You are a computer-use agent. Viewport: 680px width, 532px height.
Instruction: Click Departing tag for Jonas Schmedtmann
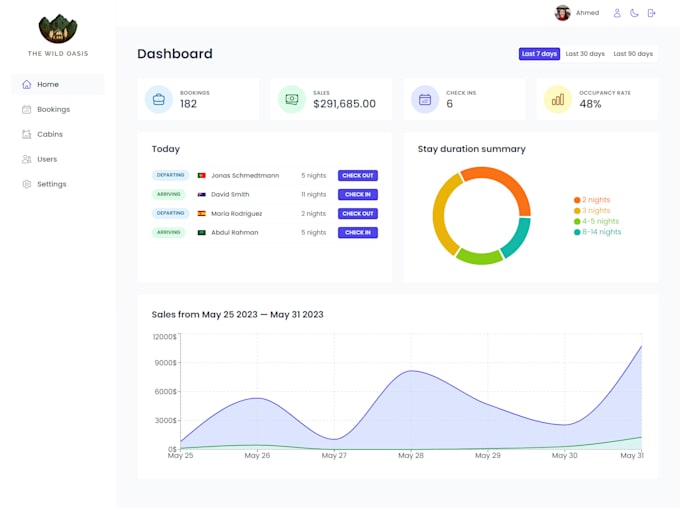tap(170, 175)
